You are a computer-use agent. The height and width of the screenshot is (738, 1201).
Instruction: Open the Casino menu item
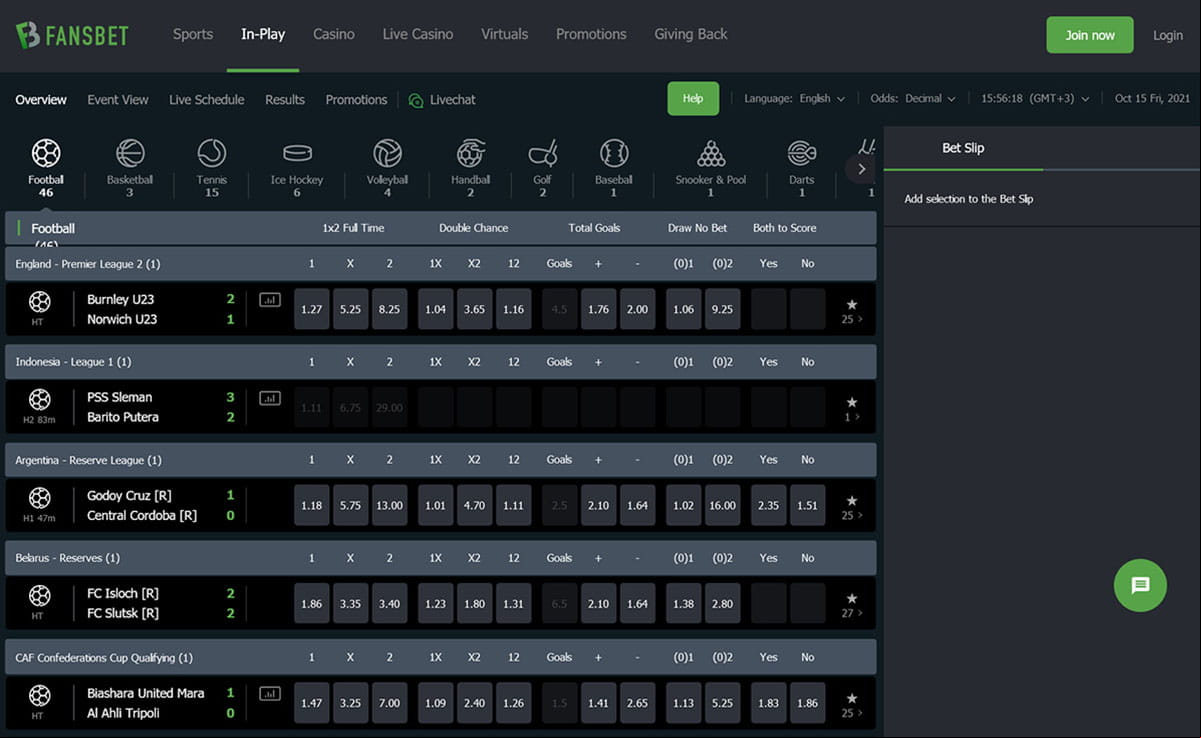click(x=334, y=34)
